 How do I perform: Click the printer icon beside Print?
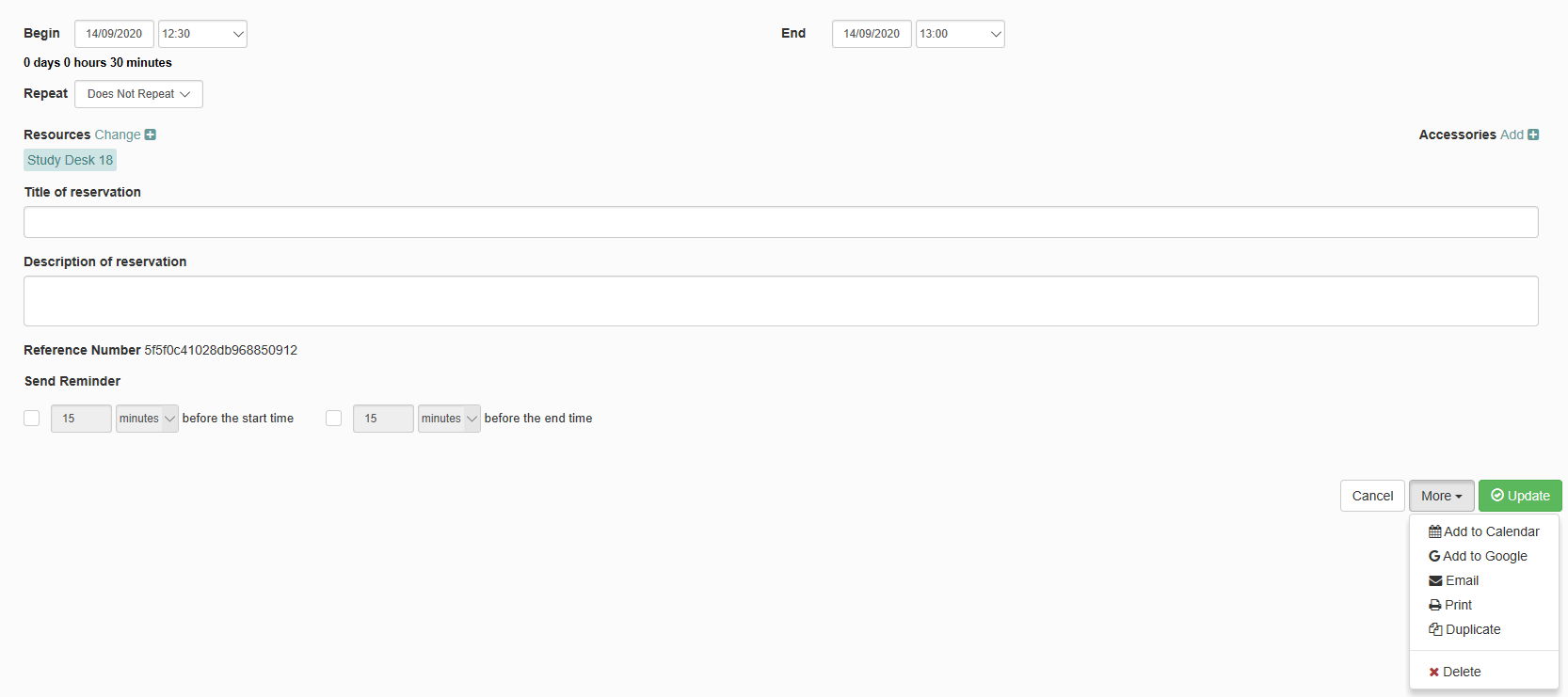click(1435, 605)
